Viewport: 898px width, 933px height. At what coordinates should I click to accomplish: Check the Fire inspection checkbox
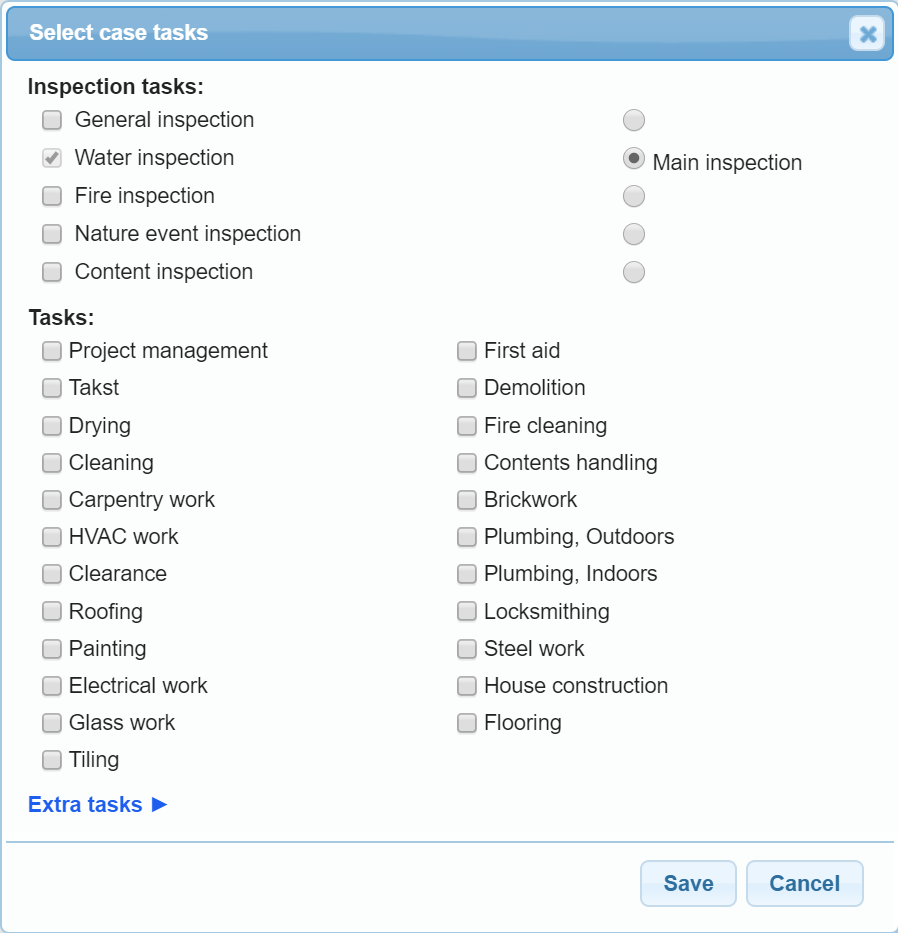coord(52,197)
